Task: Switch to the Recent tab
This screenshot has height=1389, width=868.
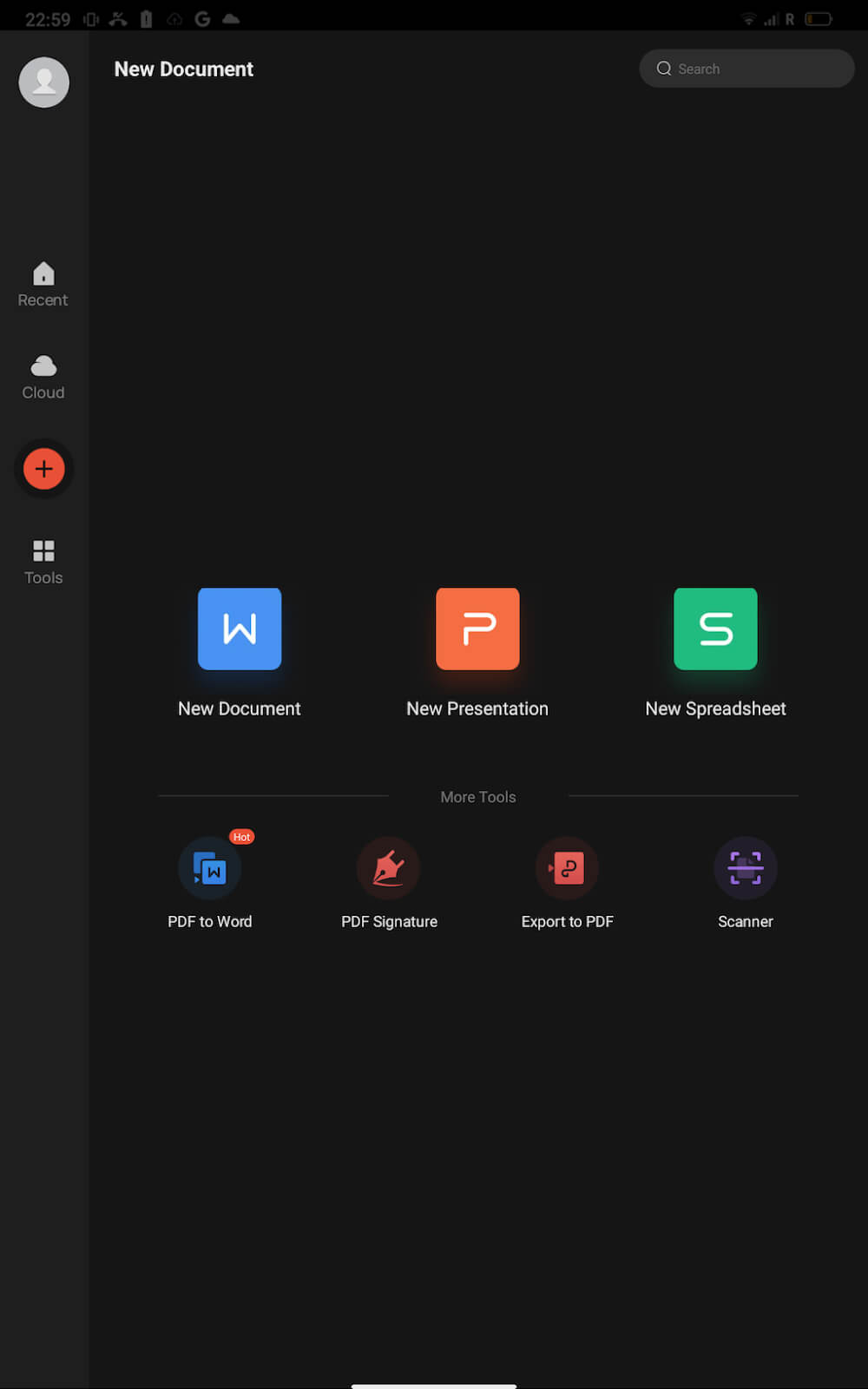Action: [x=43, y=285]
